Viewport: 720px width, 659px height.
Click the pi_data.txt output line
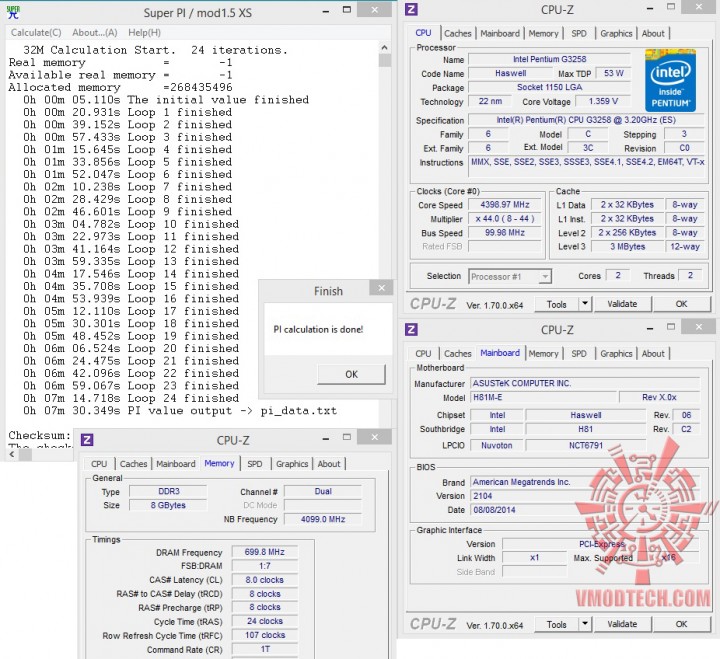coord(180,411)
